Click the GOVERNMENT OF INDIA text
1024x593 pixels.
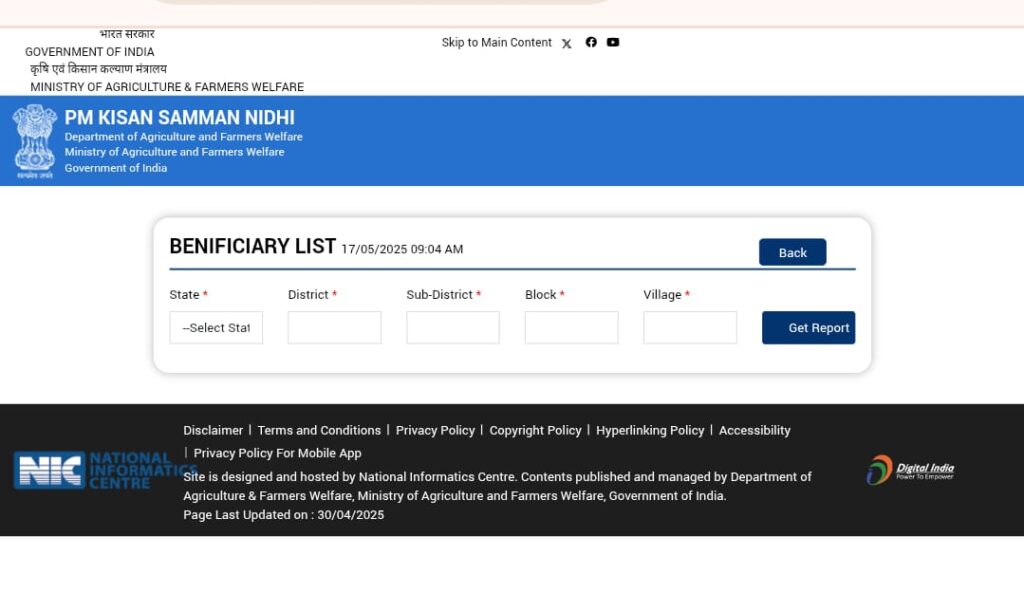pyautogui.click(x=89, y=52)
